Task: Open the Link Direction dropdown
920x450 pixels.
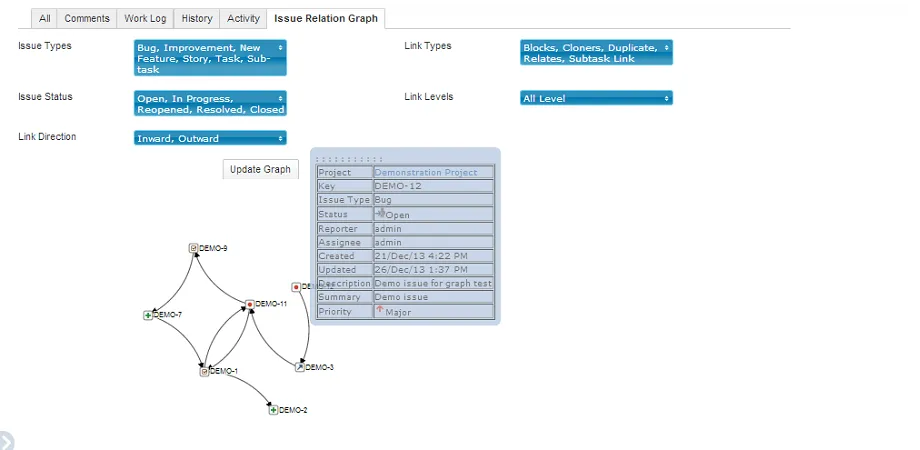Action: pos(210,138)
